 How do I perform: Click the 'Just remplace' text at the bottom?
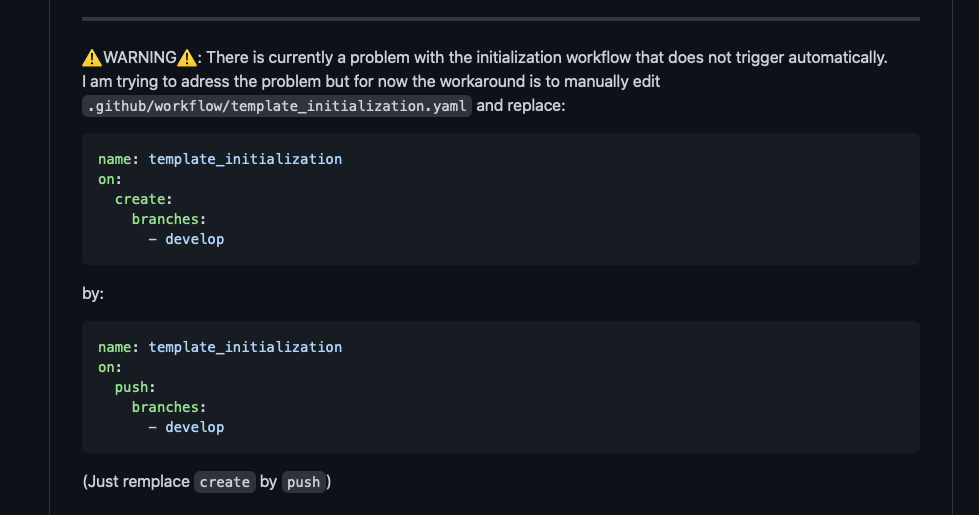[138, 481]
